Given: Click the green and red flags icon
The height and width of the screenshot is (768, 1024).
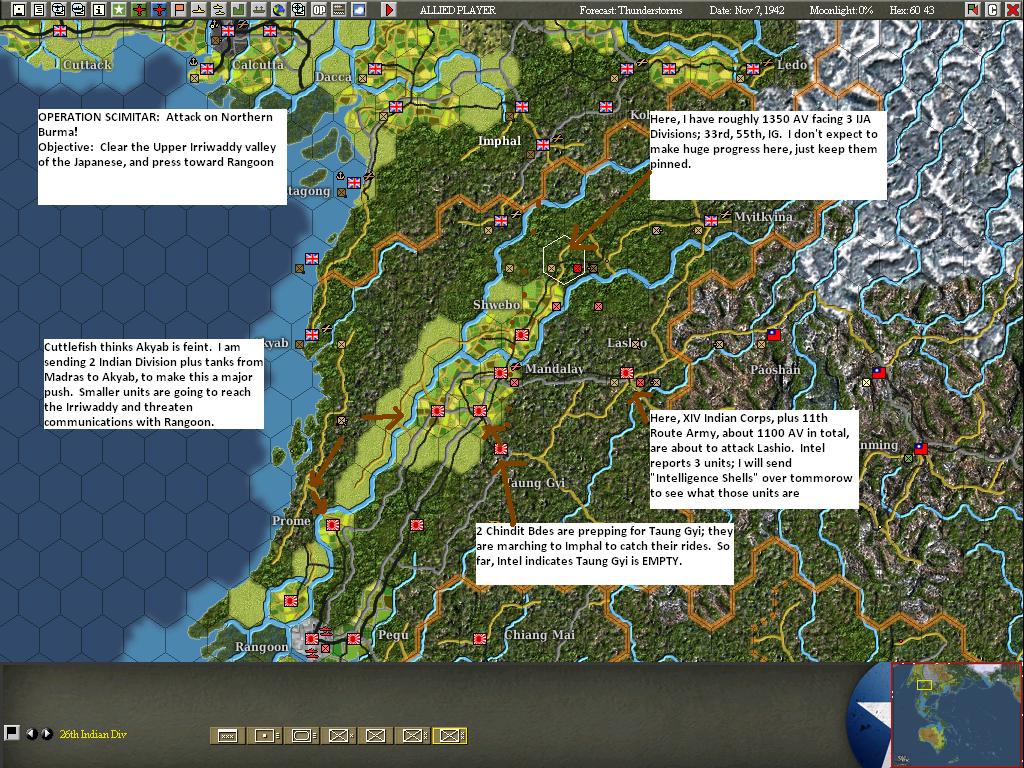Looking at the screenshot, I should point(973,9).
